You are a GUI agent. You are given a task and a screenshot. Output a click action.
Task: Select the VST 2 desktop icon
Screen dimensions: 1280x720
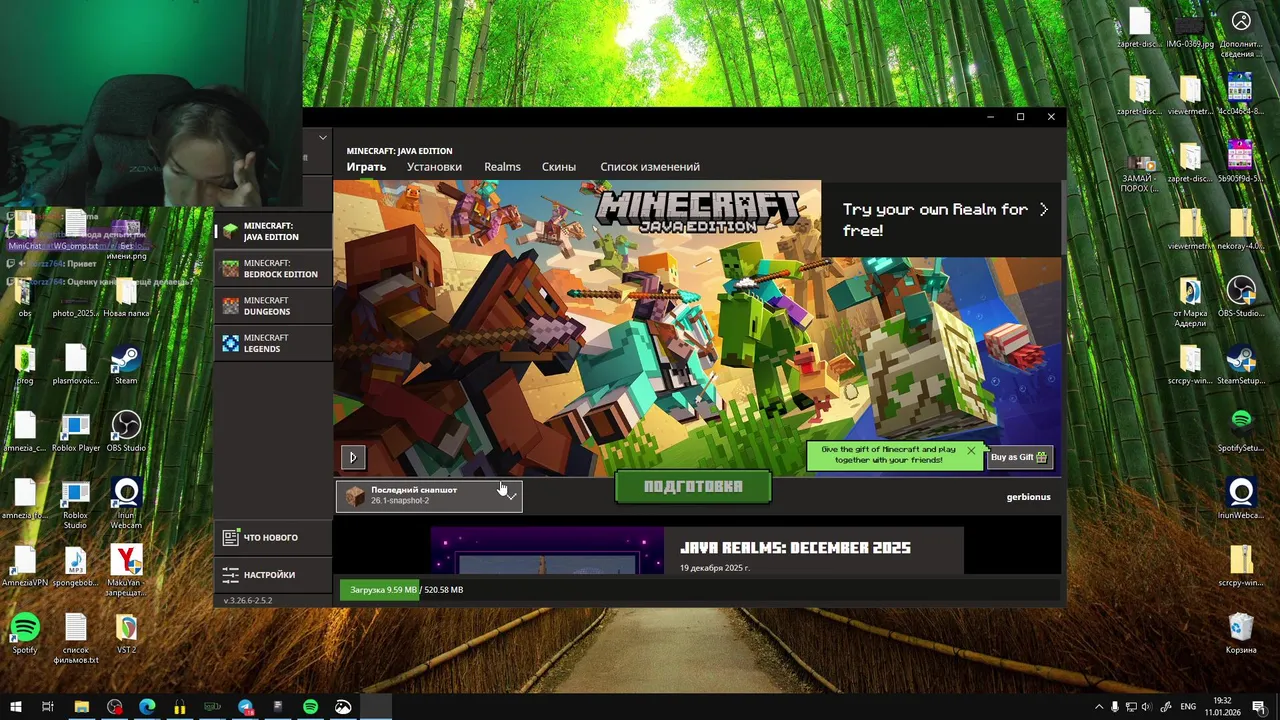(x=126, y=634)
